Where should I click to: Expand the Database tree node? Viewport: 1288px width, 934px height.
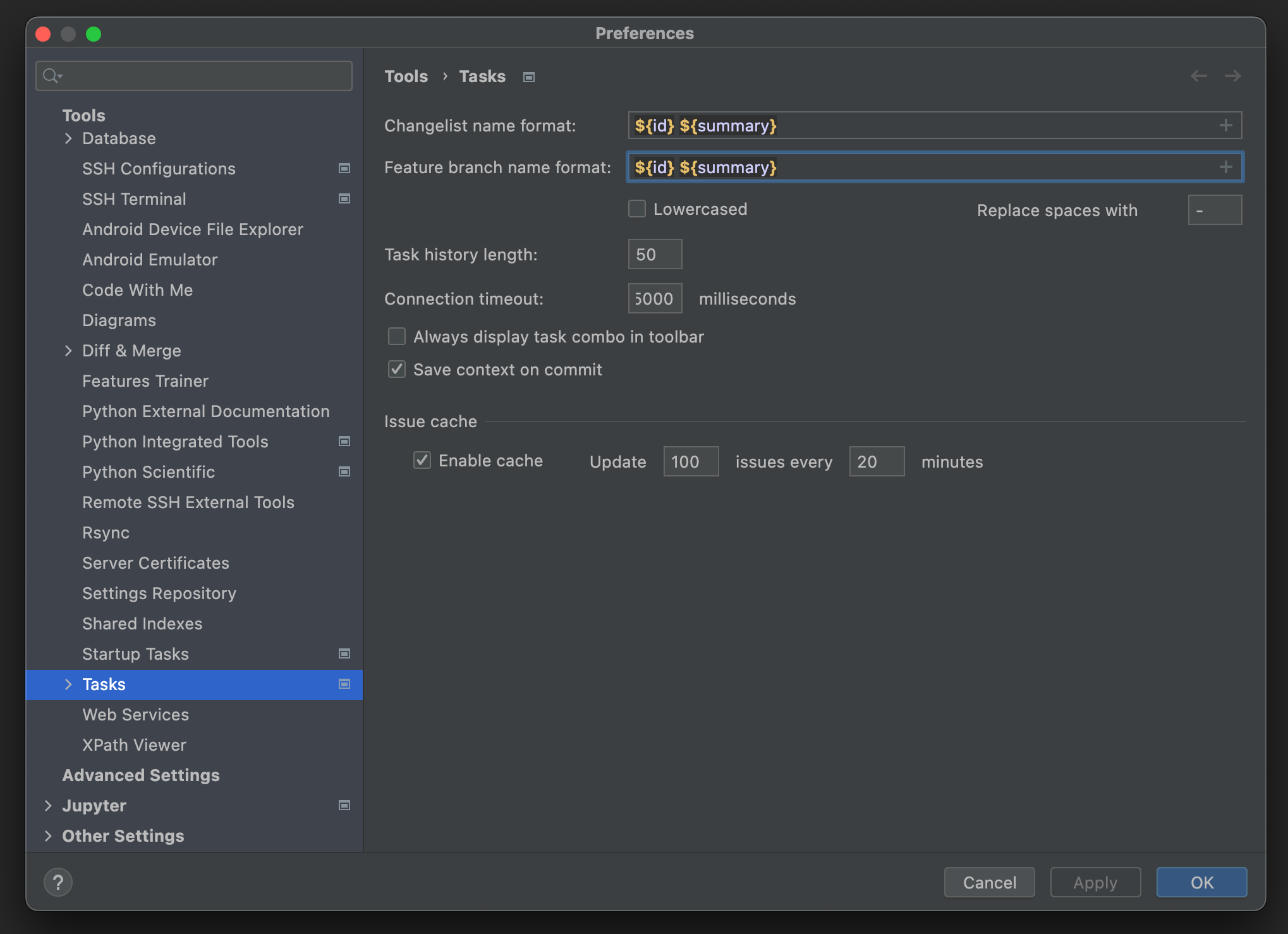tap(68, 138)
